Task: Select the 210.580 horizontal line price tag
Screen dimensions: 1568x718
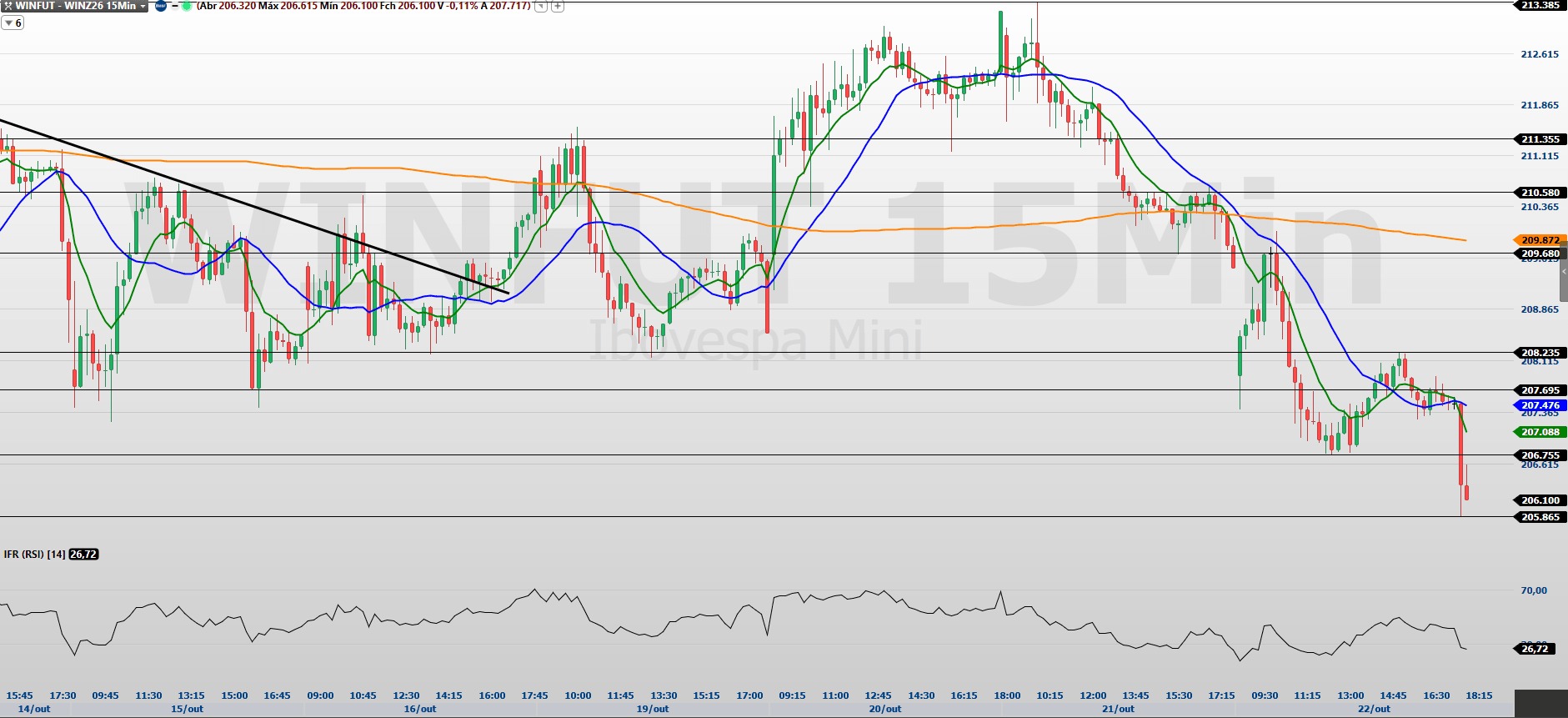Action: pos(1540,193)
